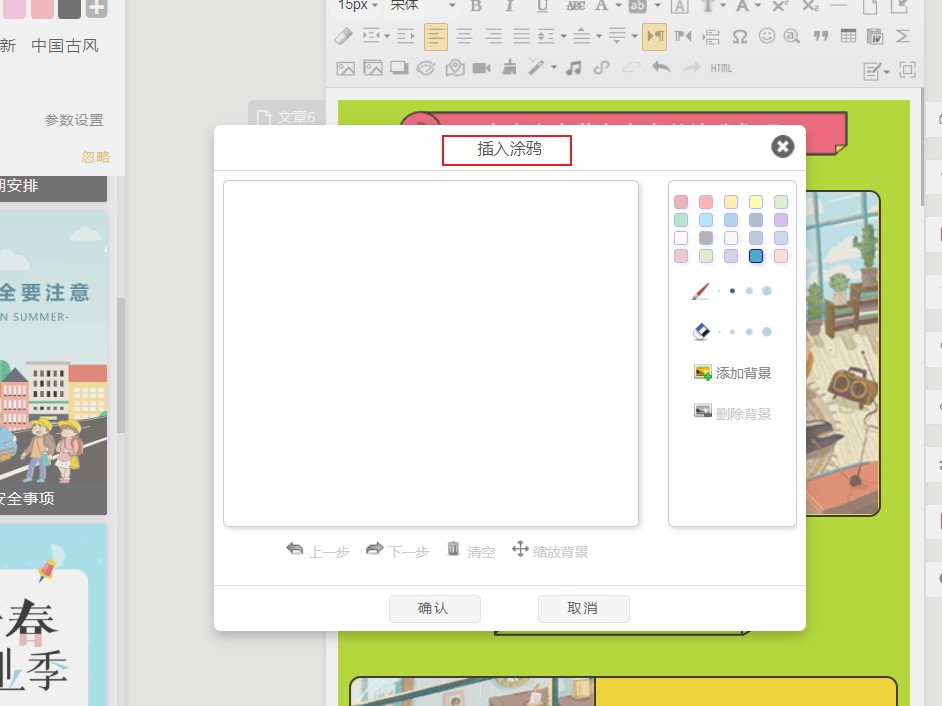
Task: Click the 确认 confirm button
Action: click(x=434, y=608)
